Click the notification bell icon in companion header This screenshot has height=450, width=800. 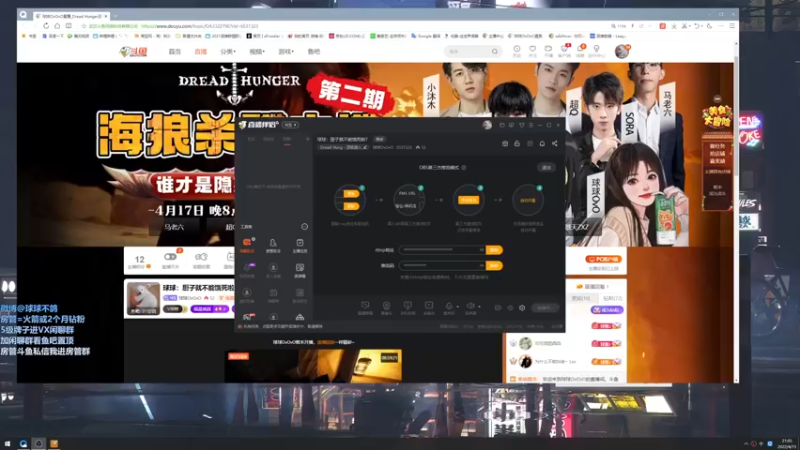(542, 144)
